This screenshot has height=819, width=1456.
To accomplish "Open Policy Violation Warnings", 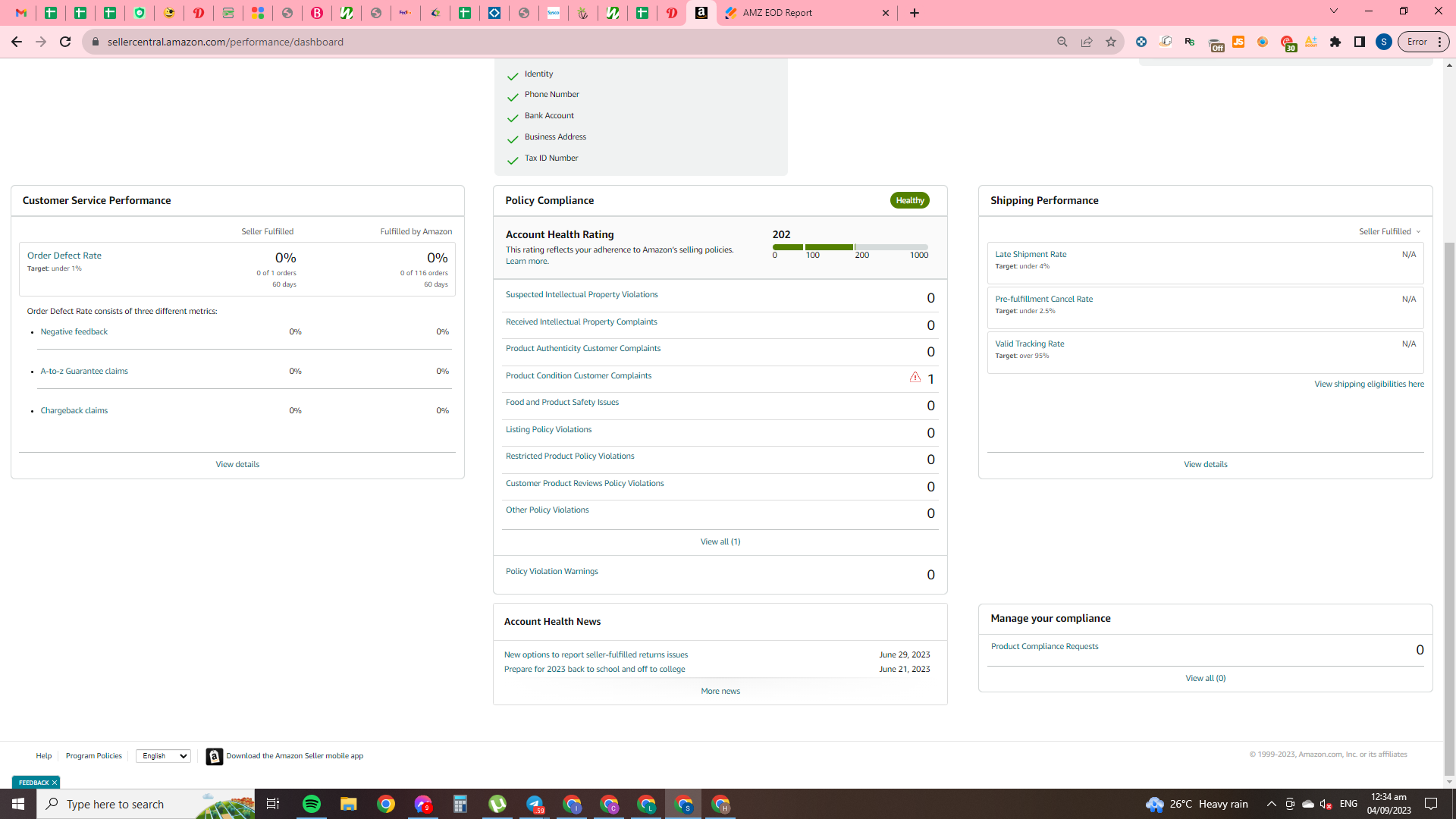I will [552, 572].
